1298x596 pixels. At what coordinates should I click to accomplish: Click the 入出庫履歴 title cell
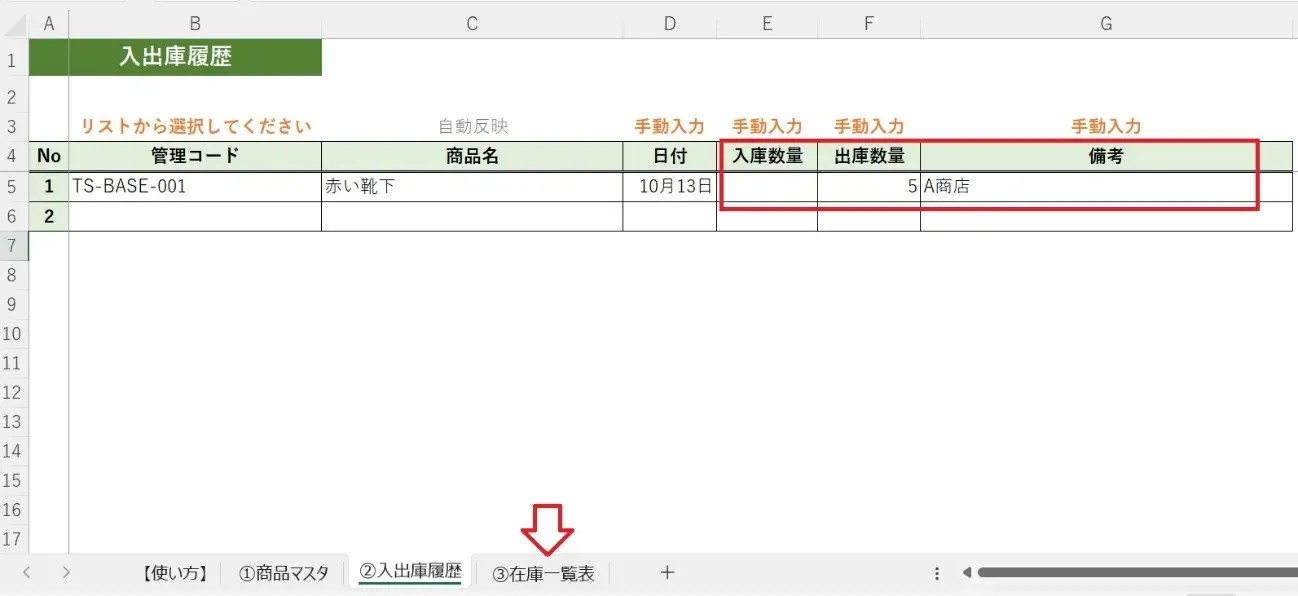click(175, 58)
